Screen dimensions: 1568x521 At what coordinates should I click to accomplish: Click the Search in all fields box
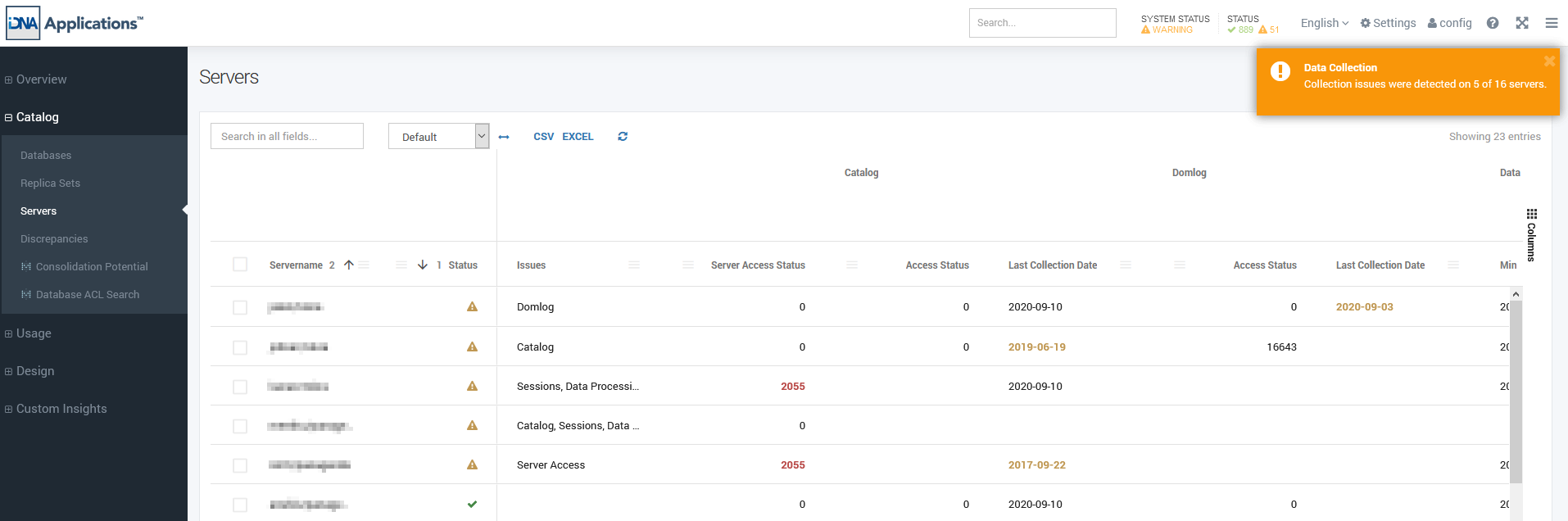(287, 137)
